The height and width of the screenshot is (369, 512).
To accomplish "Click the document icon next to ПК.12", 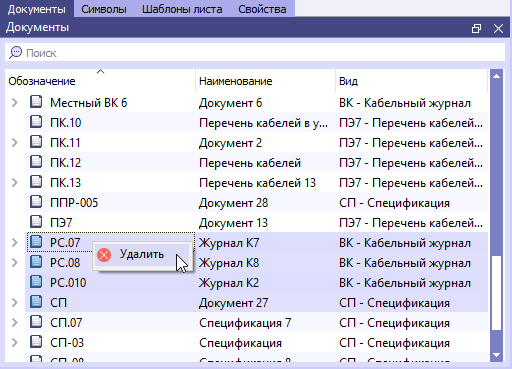I will [x=36, y=162].
